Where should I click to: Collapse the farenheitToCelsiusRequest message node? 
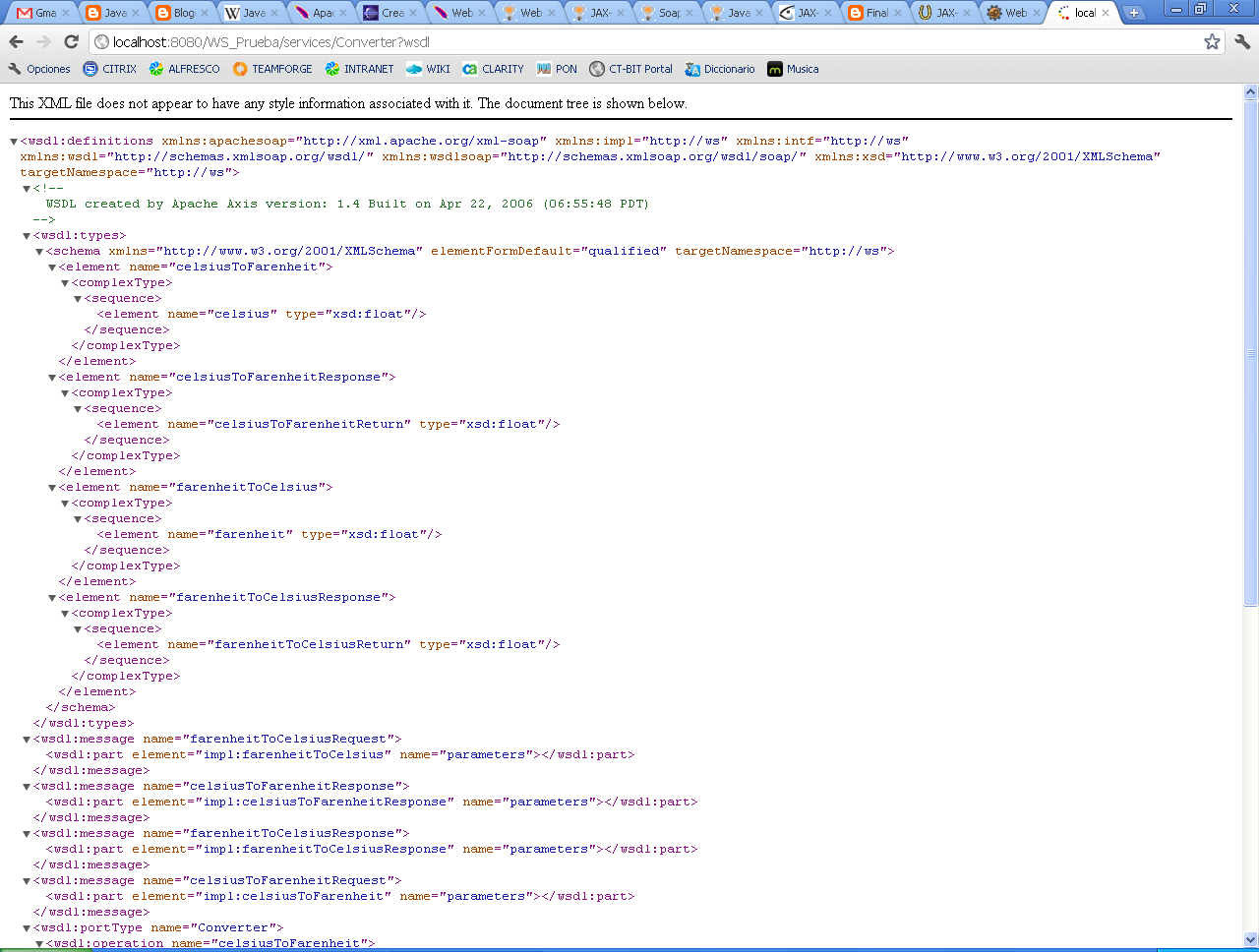[x=27, y=740]
